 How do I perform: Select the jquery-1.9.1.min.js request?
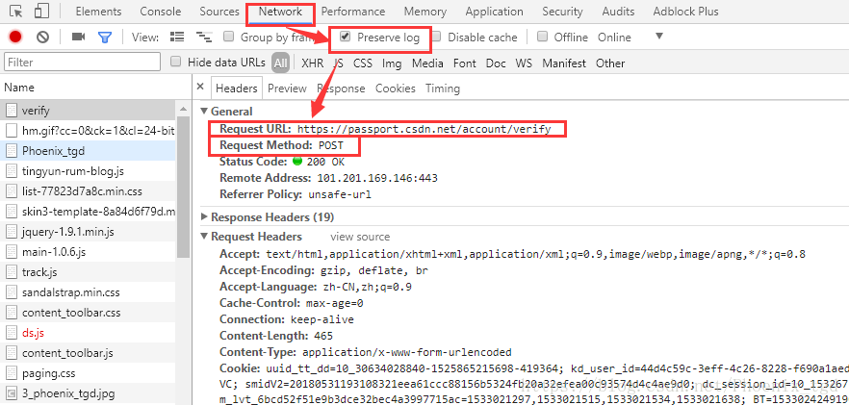(x=70, y=232)
